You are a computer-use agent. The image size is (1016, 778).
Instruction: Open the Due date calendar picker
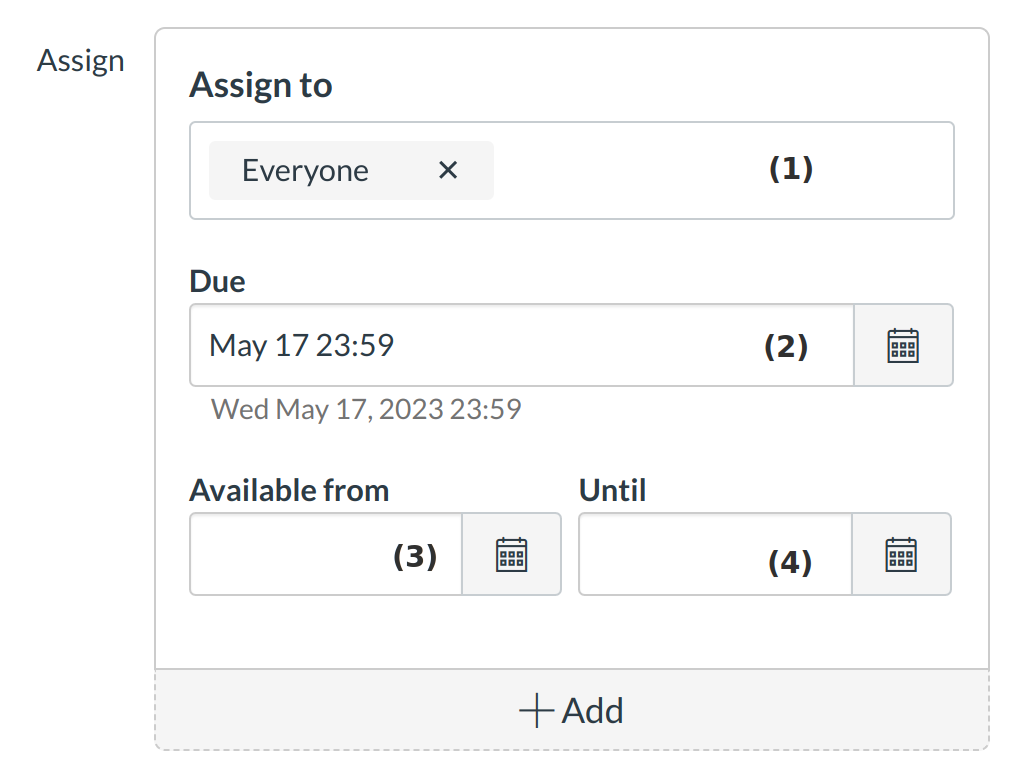point(903,345)
